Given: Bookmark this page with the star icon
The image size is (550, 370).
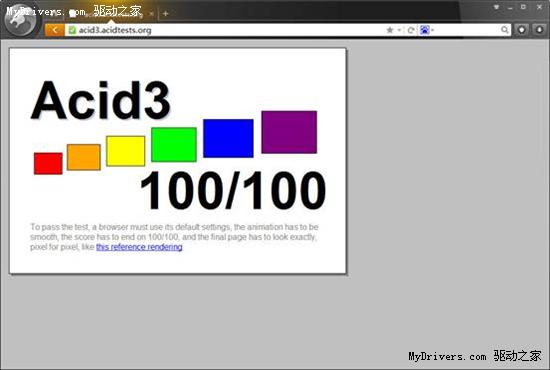Looking at the screenshot, I should 389,30.
